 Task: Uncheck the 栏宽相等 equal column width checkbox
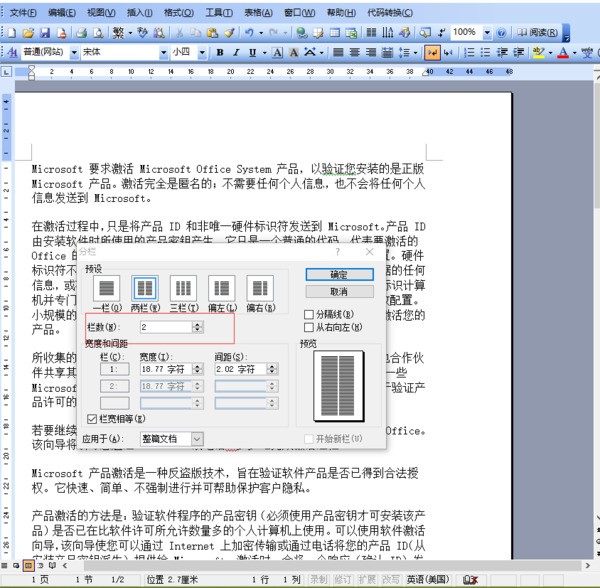[93, 418]
